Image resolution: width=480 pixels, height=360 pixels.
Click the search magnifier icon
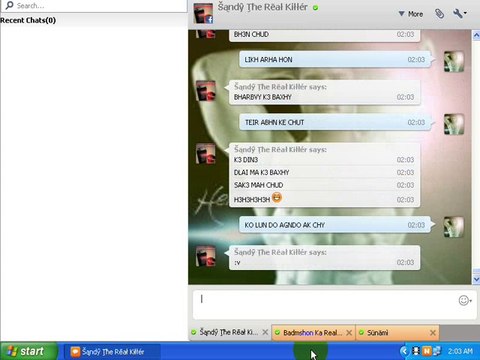(x=9, y=5)
